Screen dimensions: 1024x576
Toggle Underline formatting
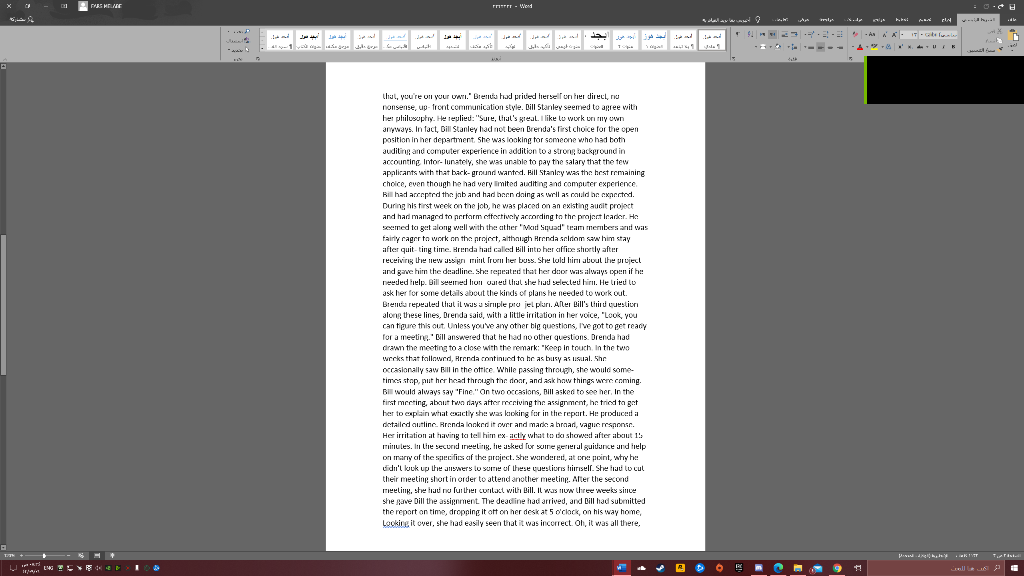tap(935, 47)
